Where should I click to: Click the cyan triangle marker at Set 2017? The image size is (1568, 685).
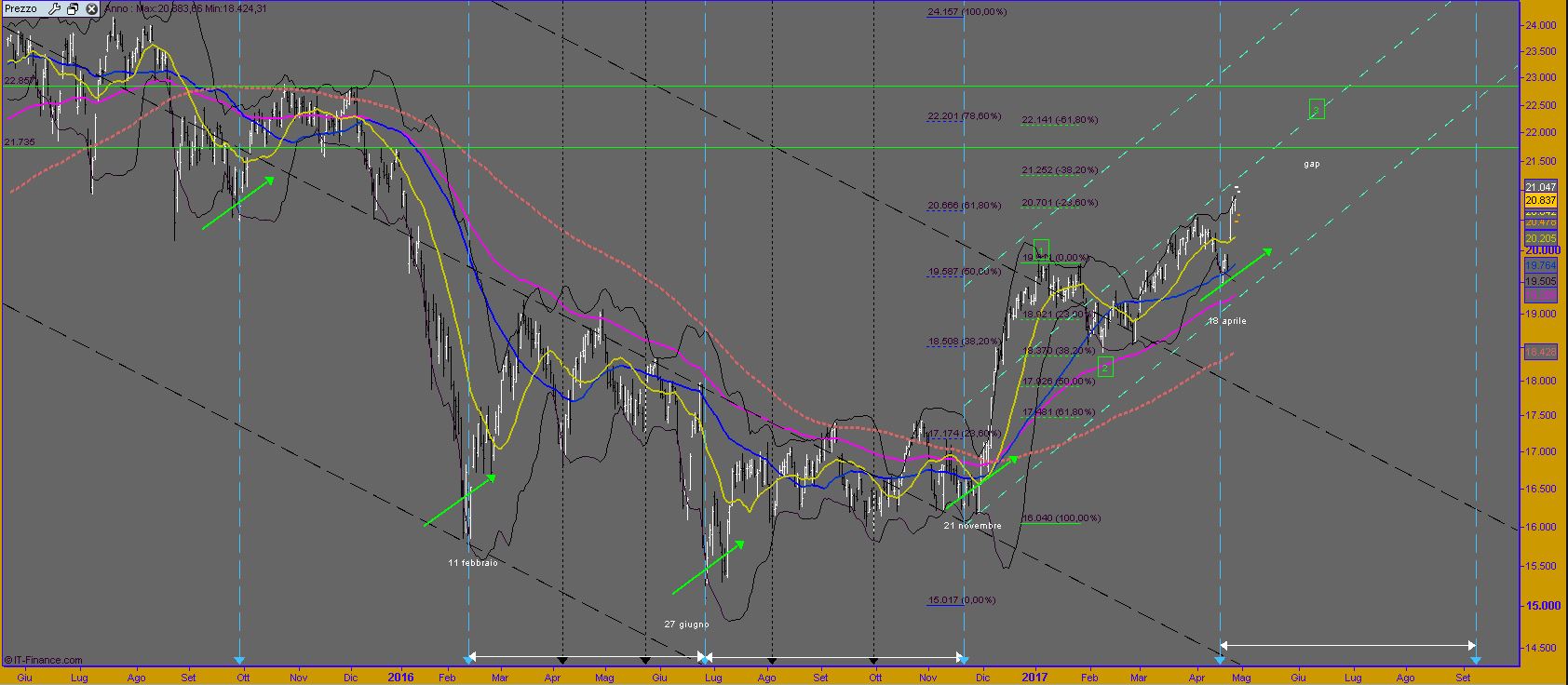[1477, 660]
